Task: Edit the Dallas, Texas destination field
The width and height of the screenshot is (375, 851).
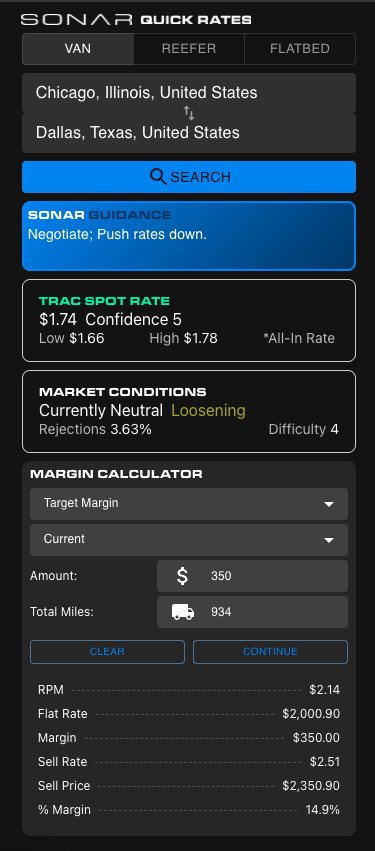Action: [x=189, y=133]
